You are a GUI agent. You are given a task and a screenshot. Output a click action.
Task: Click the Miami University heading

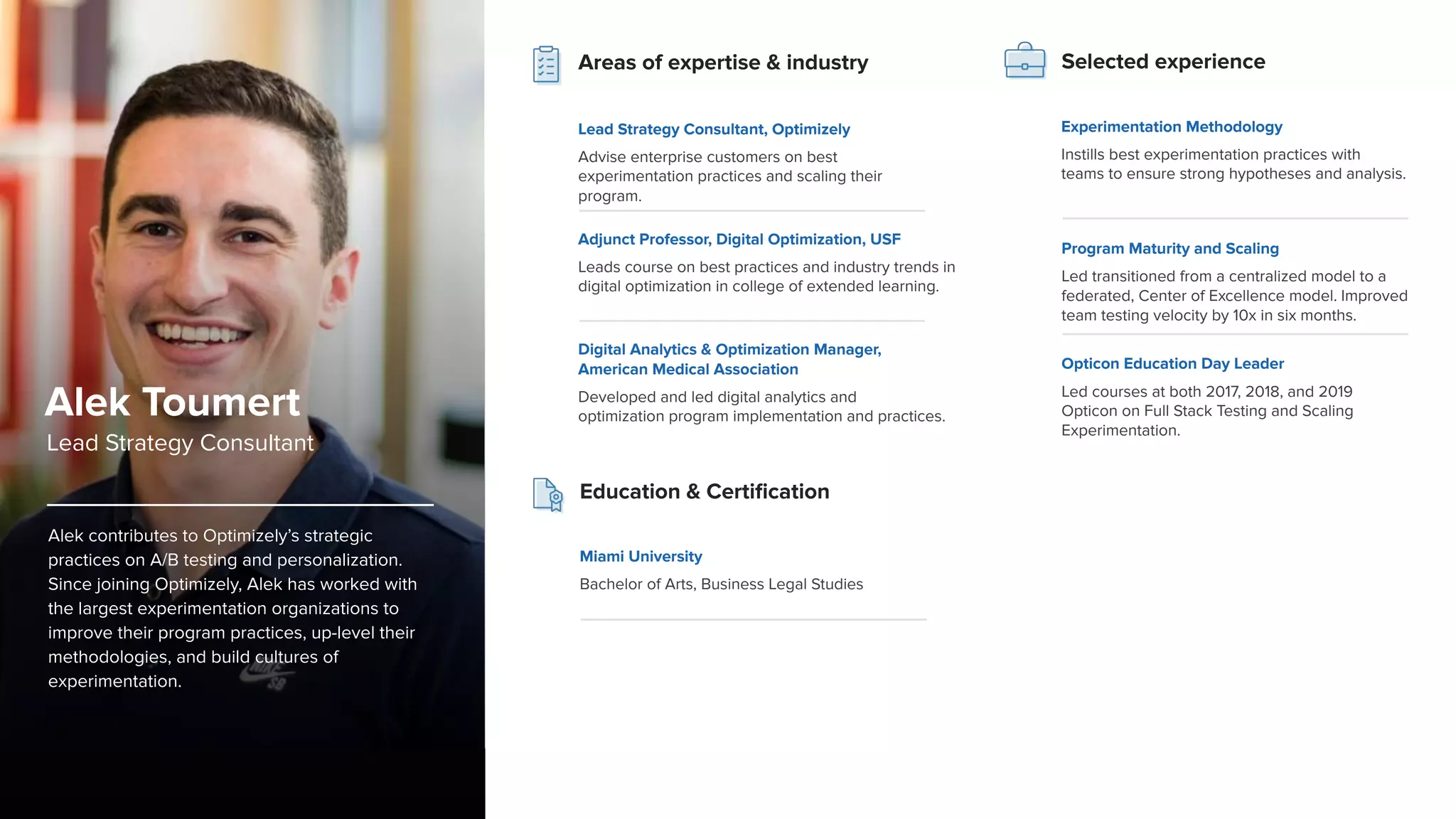point(641,557)
